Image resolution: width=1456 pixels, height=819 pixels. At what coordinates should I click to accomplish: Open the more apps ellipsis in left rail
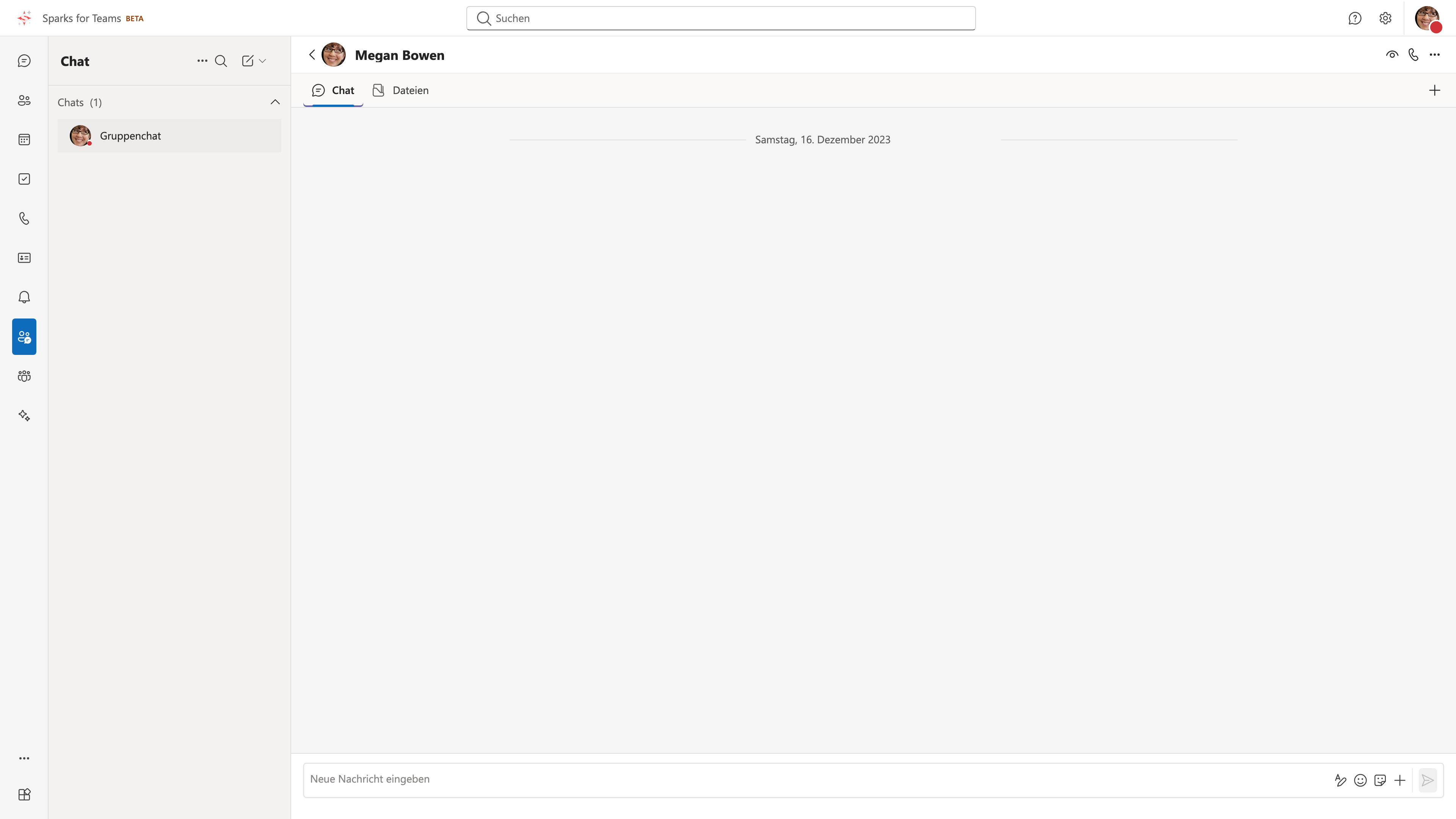(24, 758)
